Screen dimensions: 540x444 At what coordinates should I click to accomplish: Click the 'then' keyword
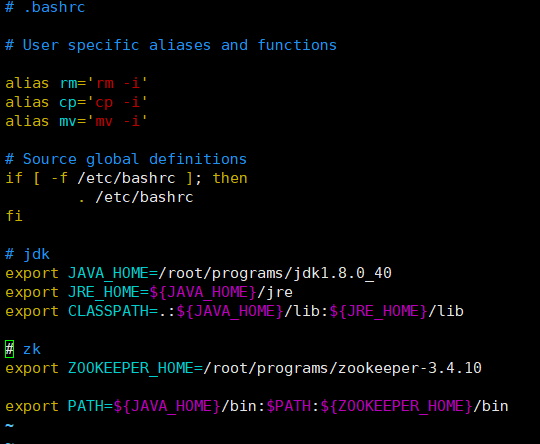tap(230, 178)
